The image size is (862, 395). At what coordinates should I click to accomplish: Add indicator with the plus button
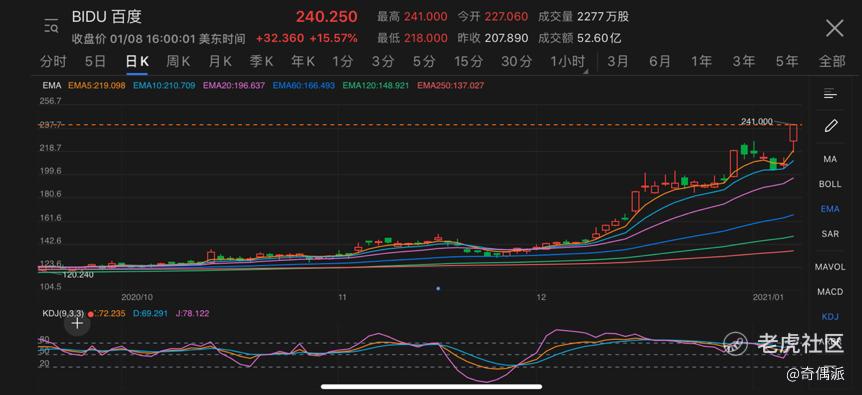[x=78, y=324]
